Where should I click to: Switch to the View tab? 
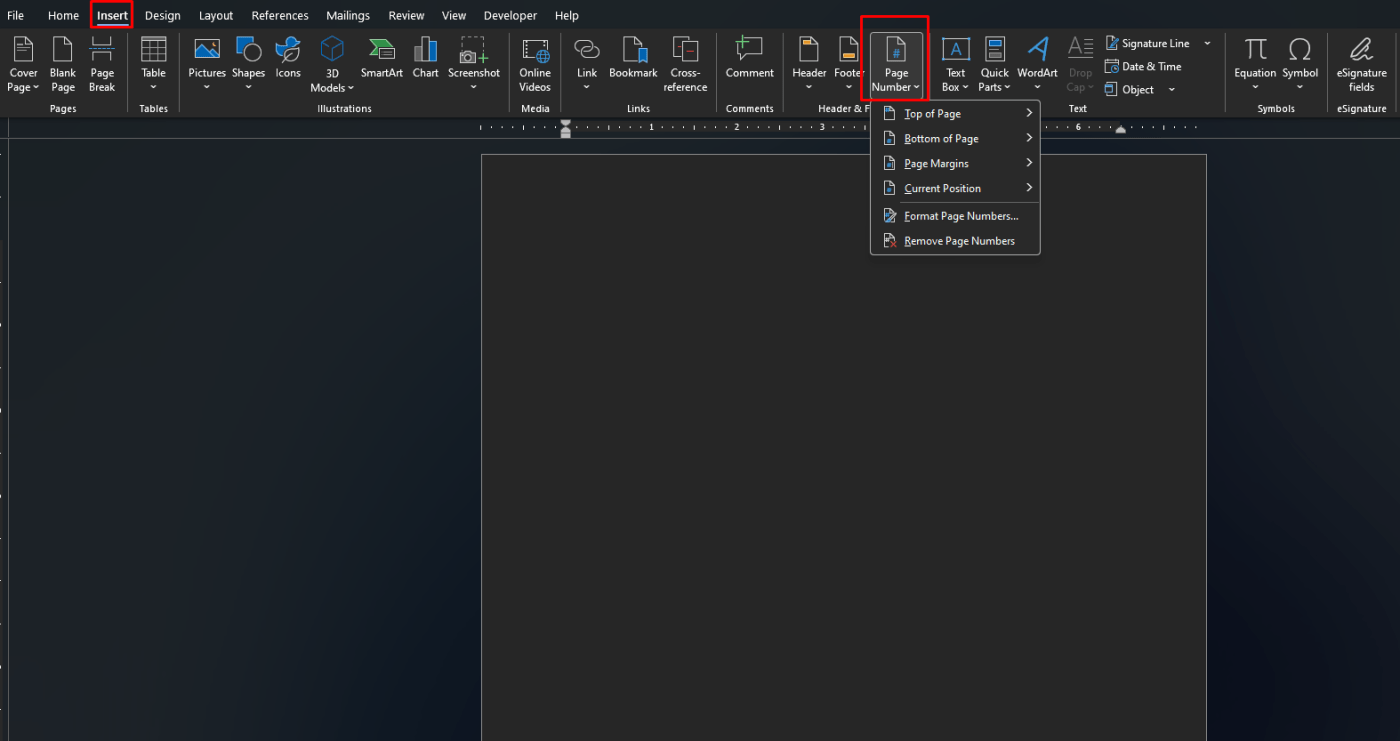pyautogui.click(x=454, y=16)
